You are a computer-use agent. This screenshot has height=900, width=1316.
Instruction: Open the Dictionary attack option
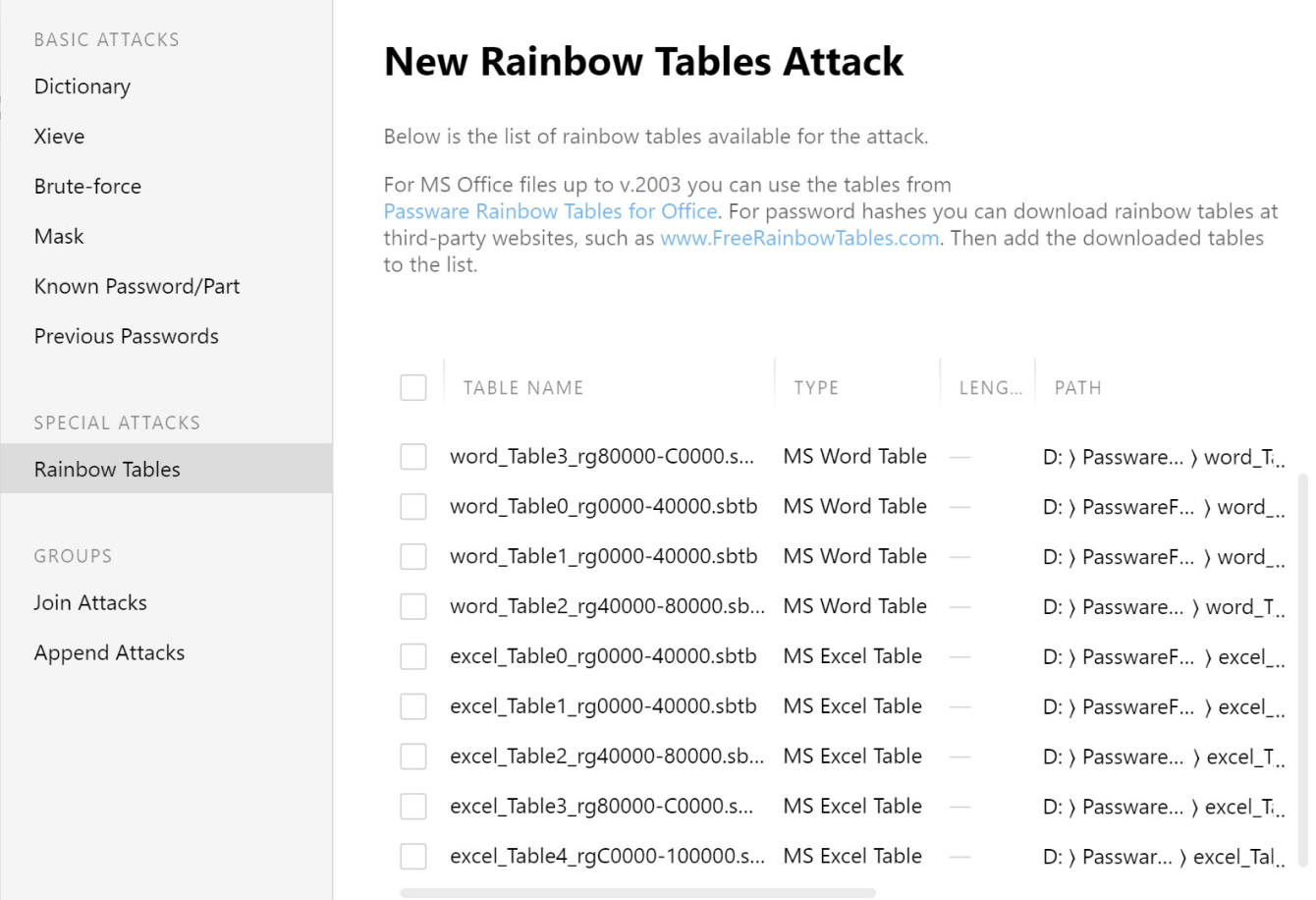coord(82,86)
